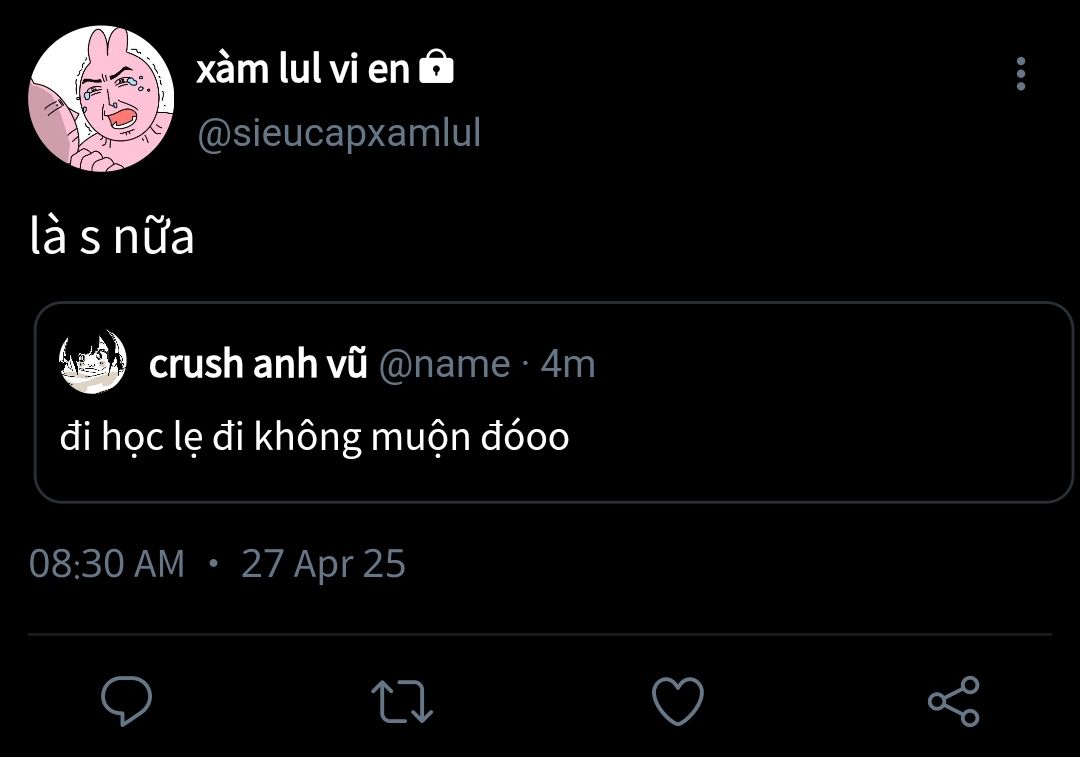This screenshot has width=1080, height=757.
Task: Click the date "27 Apr 25"
Action: coord(323,564)
